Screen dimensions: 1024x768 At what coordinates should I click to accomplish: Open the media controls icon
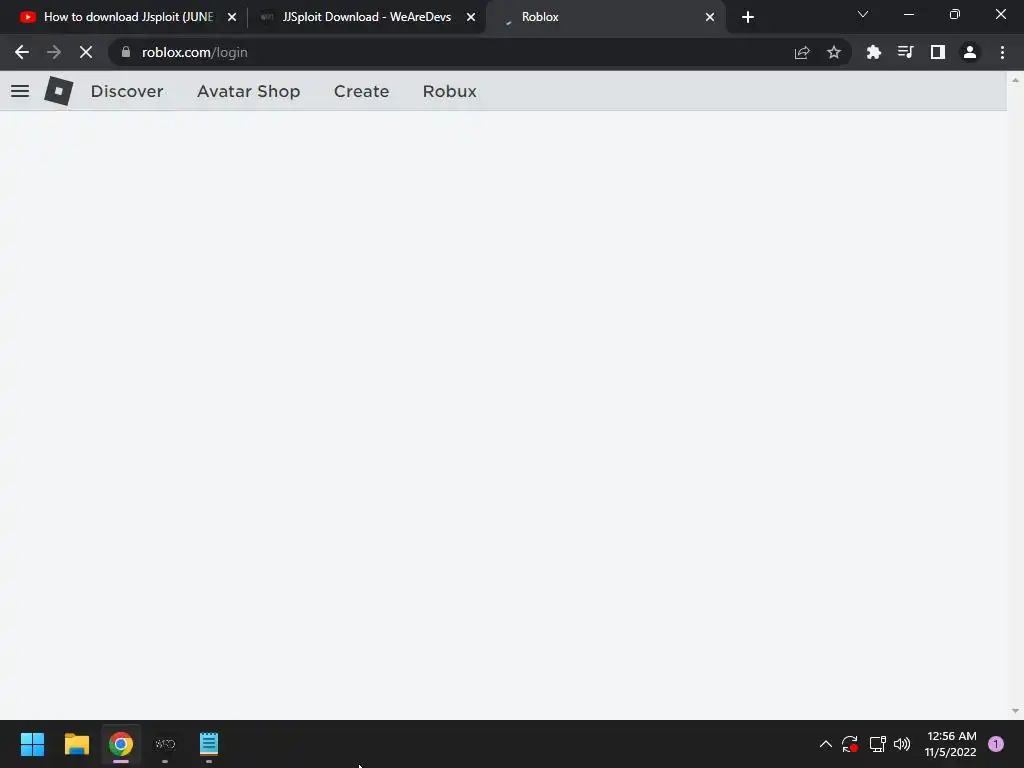coord(905,52)
